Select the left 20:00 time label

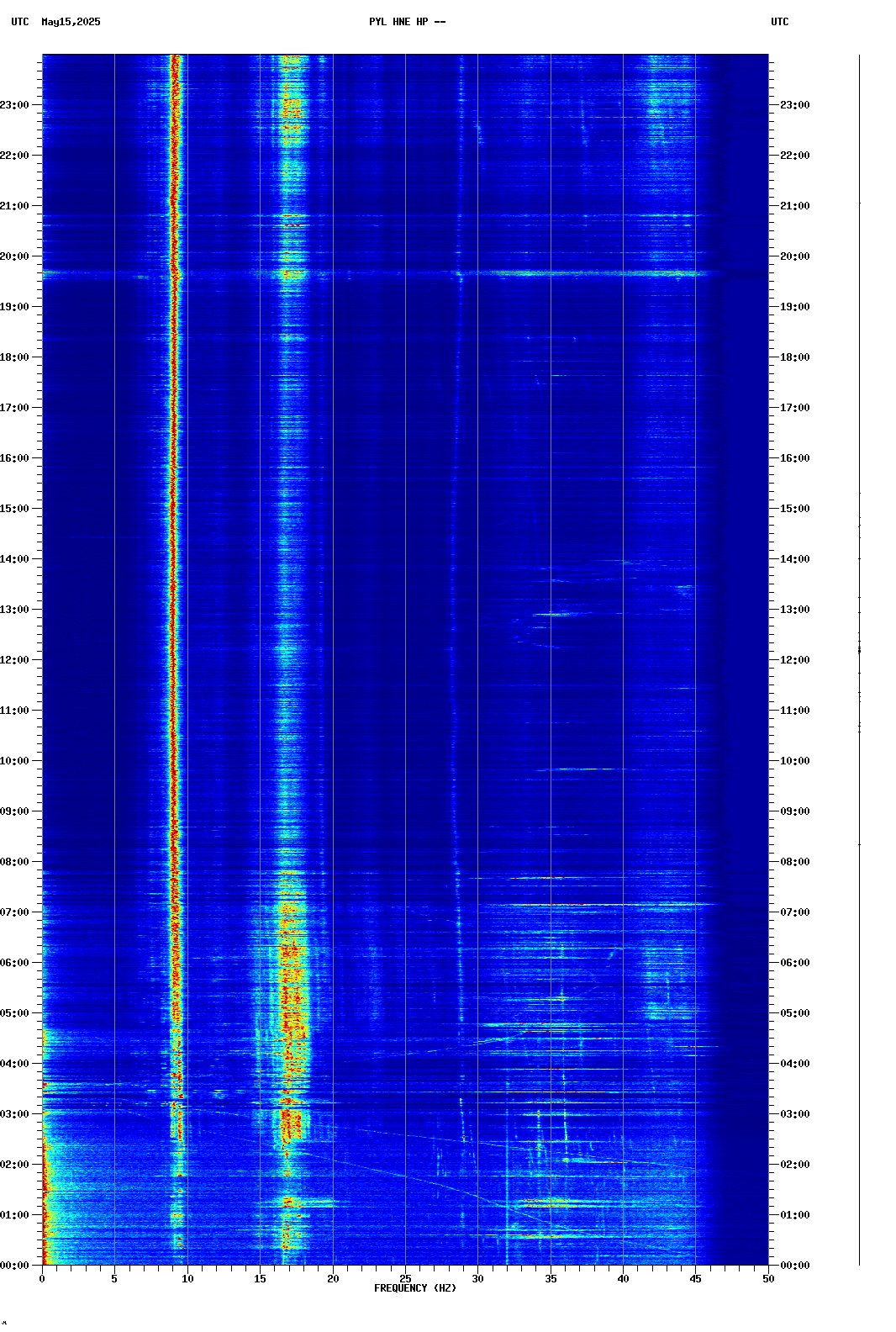(x=14, y=256)
